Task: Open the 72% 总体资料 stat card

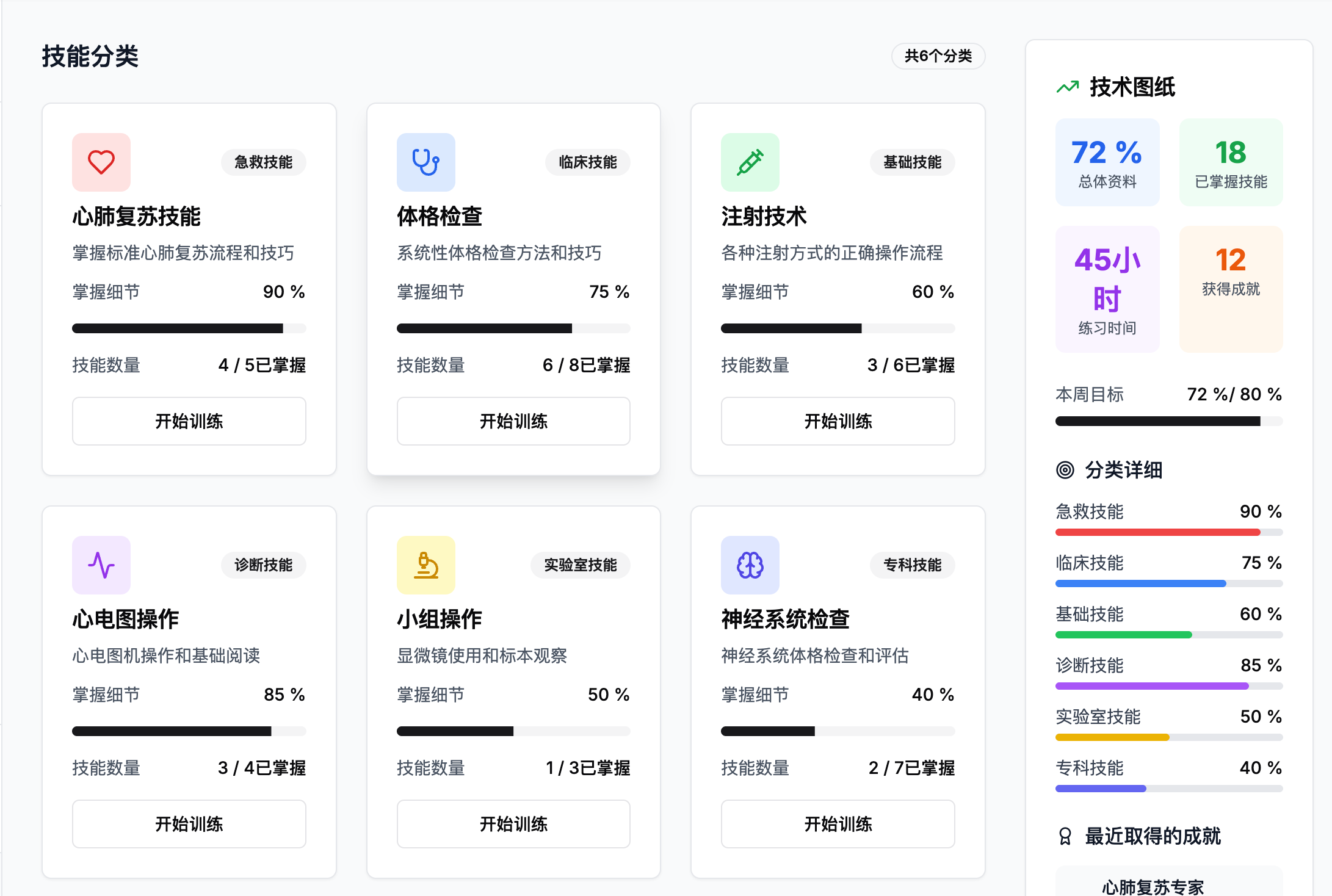Action: pos(1107,162)
